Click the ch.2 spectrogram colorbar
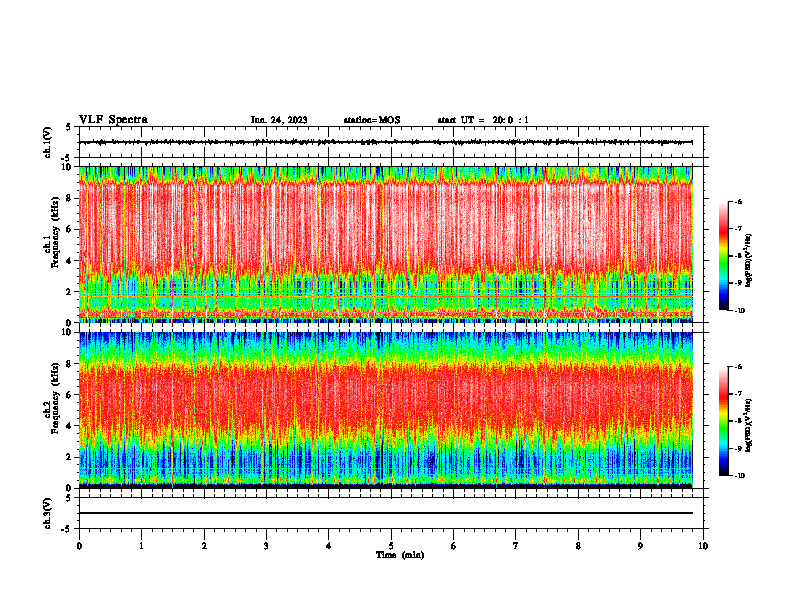 [724, 421]
